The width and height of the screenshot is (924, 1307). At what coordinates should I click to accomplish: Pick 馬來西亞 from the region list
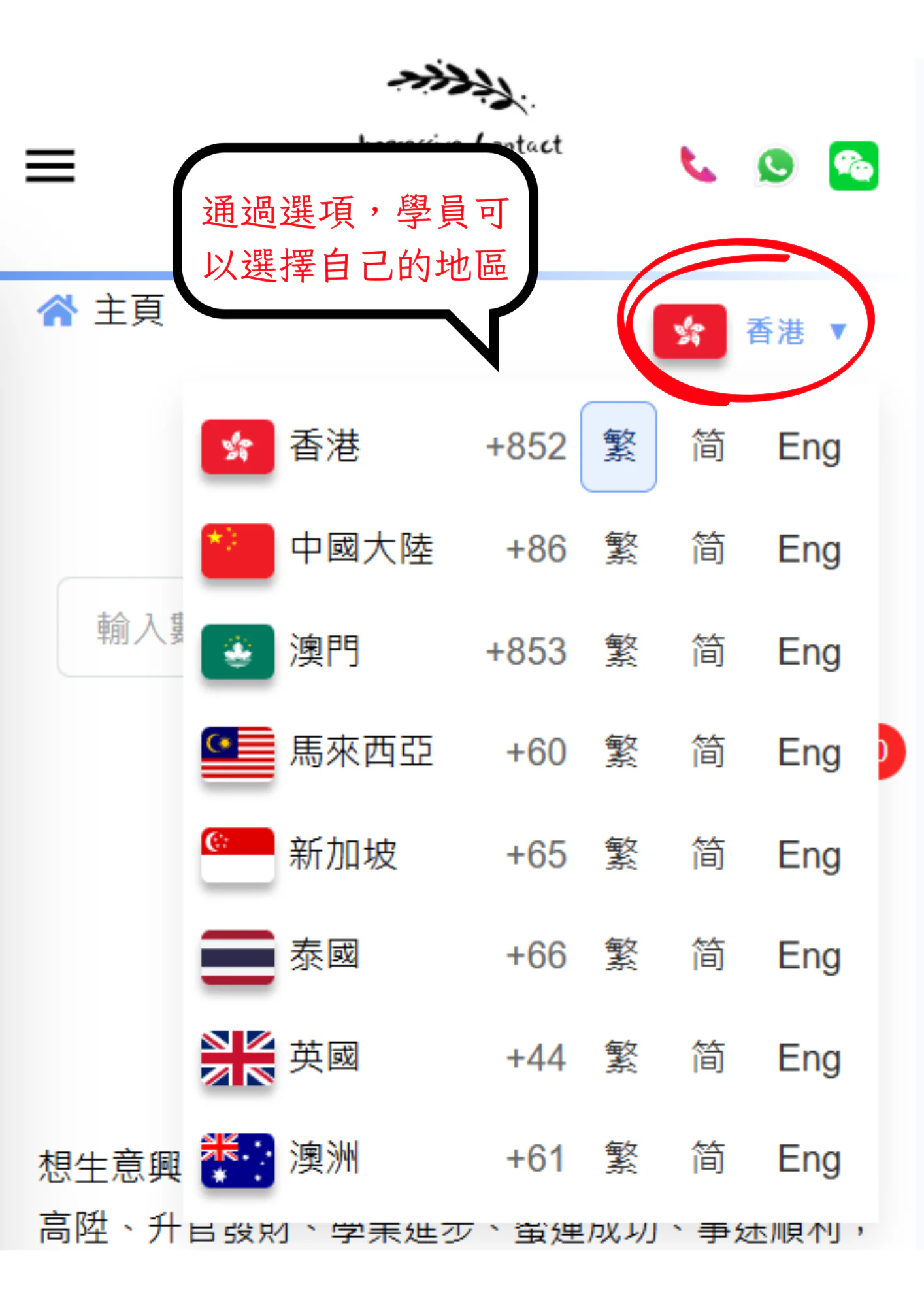(362, 752)
